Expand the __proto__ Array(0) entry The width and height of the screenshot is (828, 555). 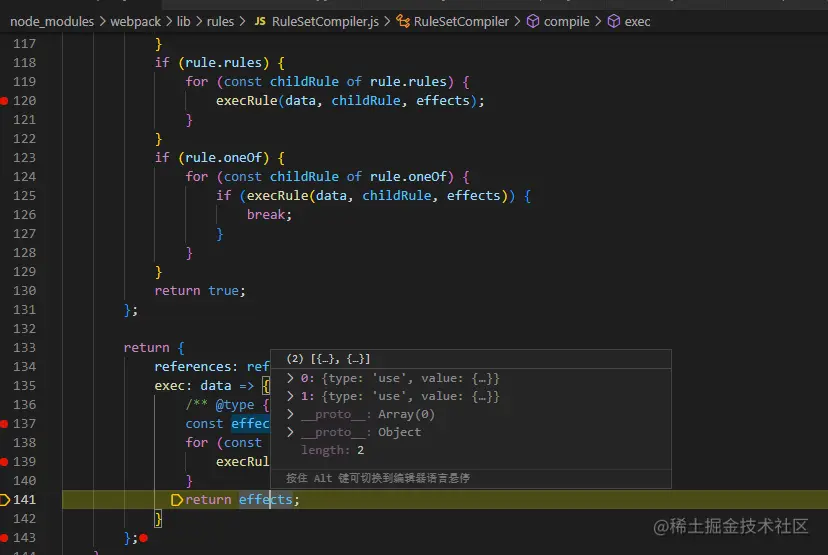tap(290, 414)
